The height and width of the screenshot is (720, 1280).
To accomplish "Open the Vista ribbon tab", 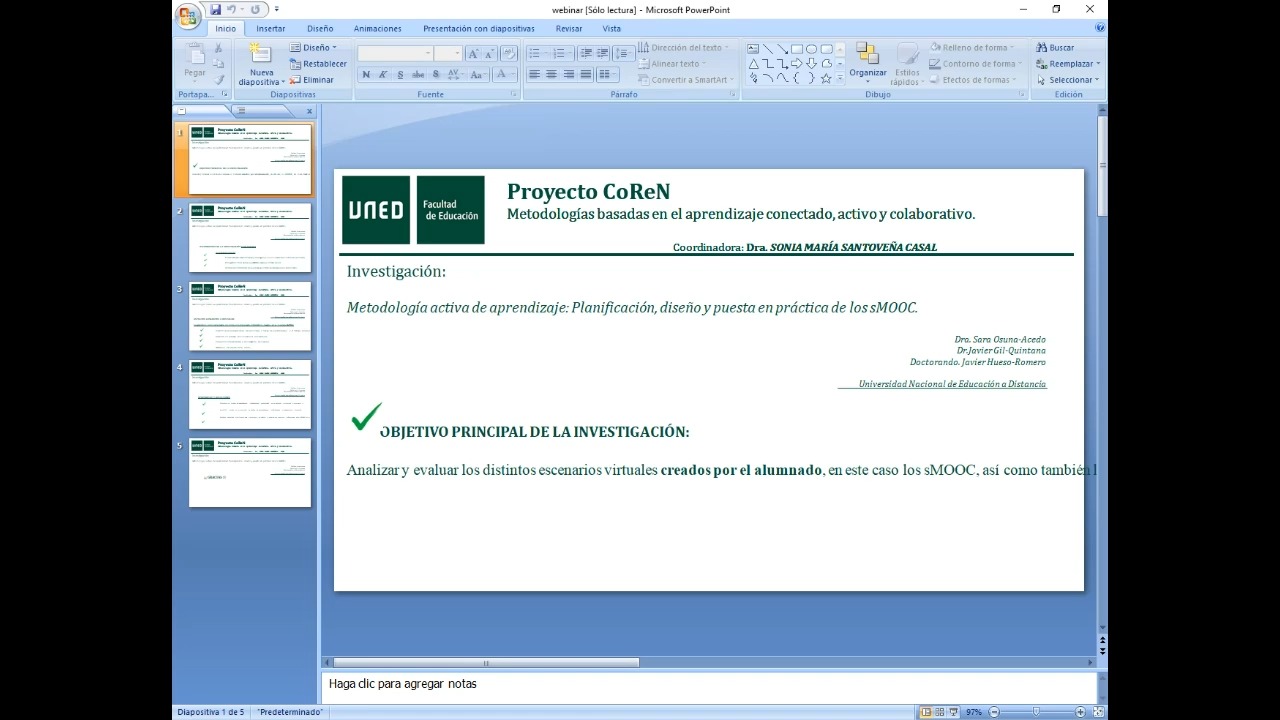I will pos(612,29).
